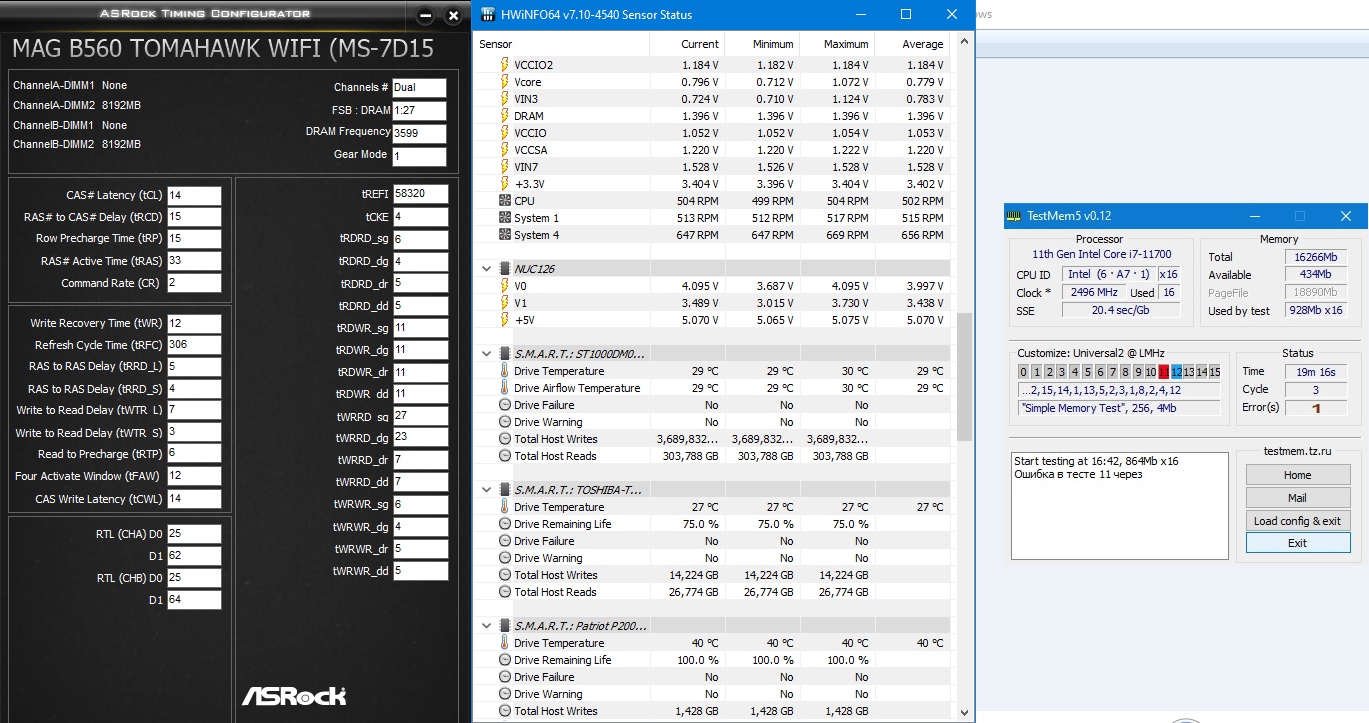The image size is (1369, 723).
Task: Click the fan icon beside CPU sensor
Action: click(x=505, y=201)
